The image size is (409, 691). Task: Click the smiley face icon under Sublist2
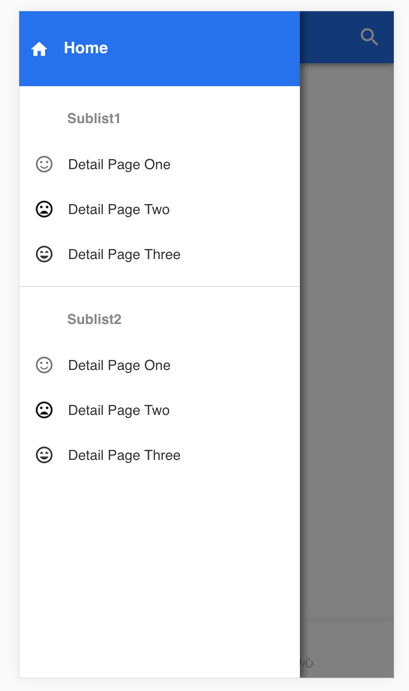pyautogui.click(x=44, y=365)
